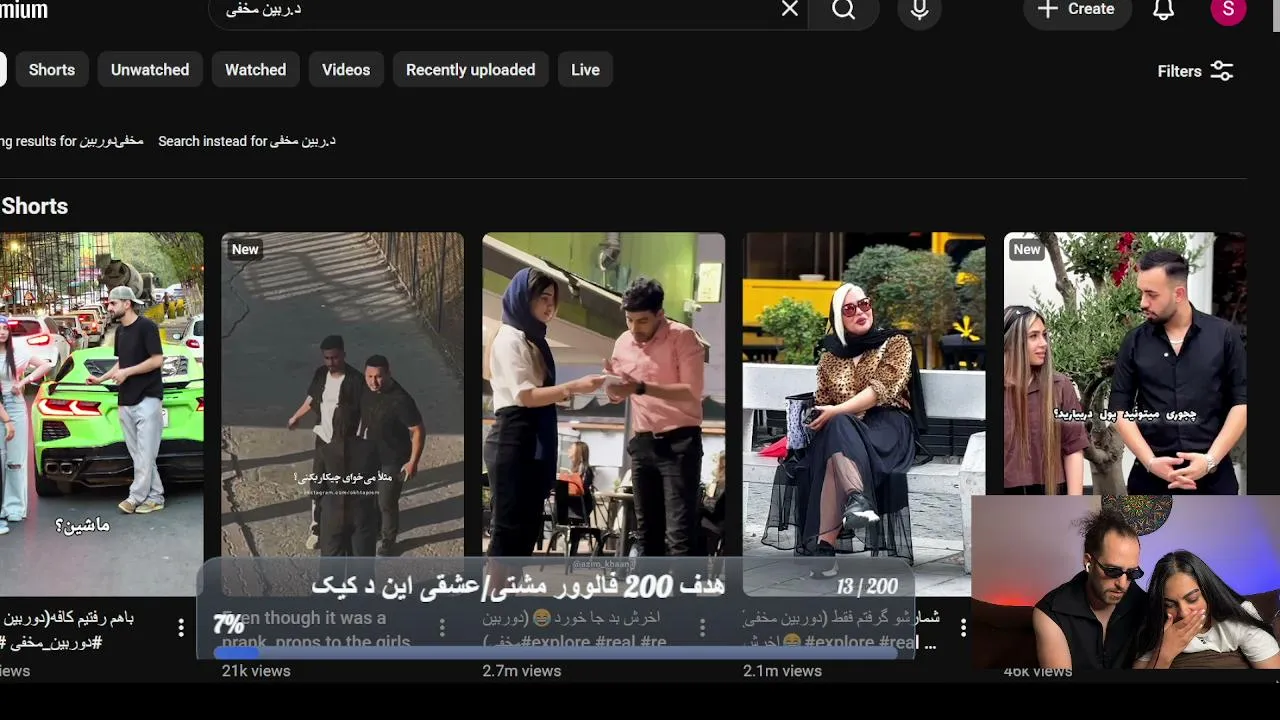Clear the search query with the X icon
The height and width of the screenshot is (720, 1280).
(x=790, y=9)
